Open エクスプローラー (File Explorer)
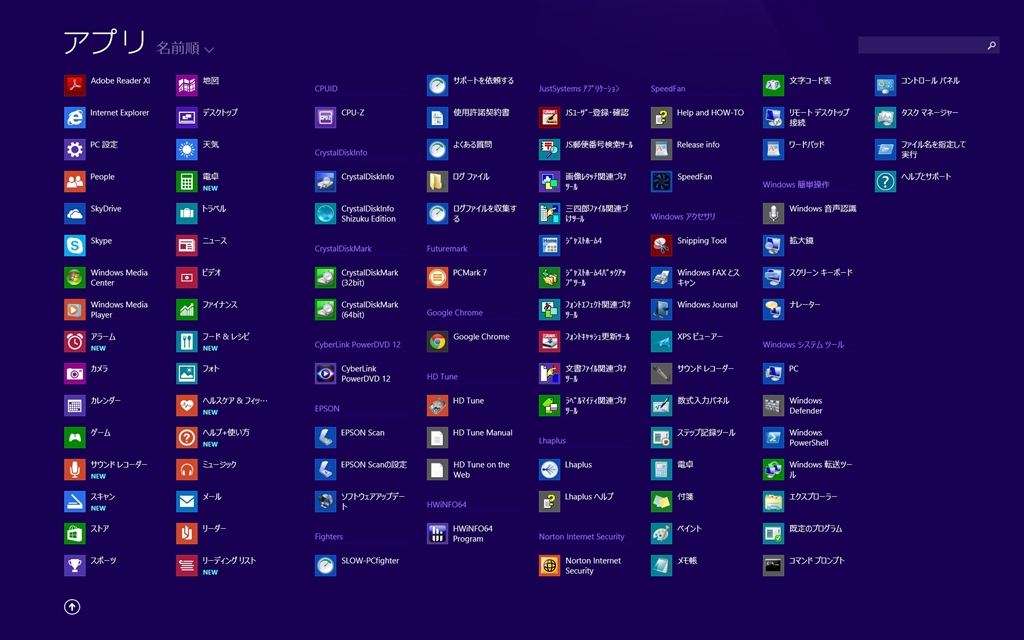 pyautogui.click(x=800, y=502)
